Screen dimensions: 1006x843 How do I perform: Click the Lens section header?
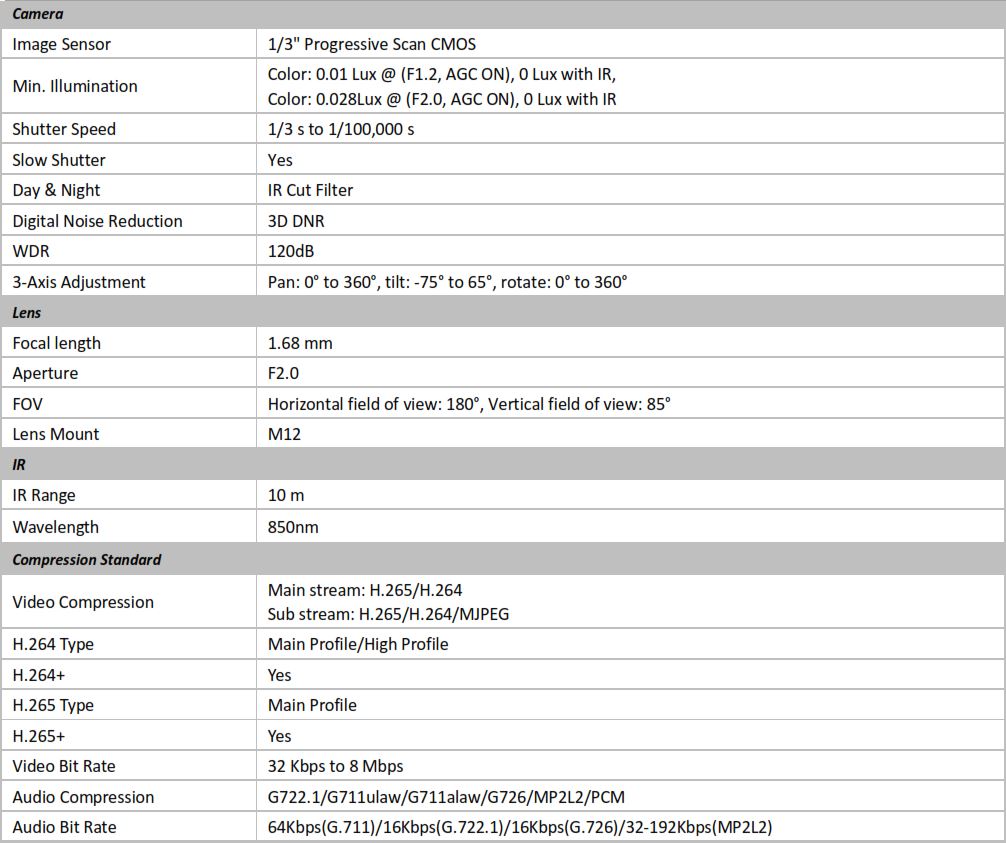point(27,312)
